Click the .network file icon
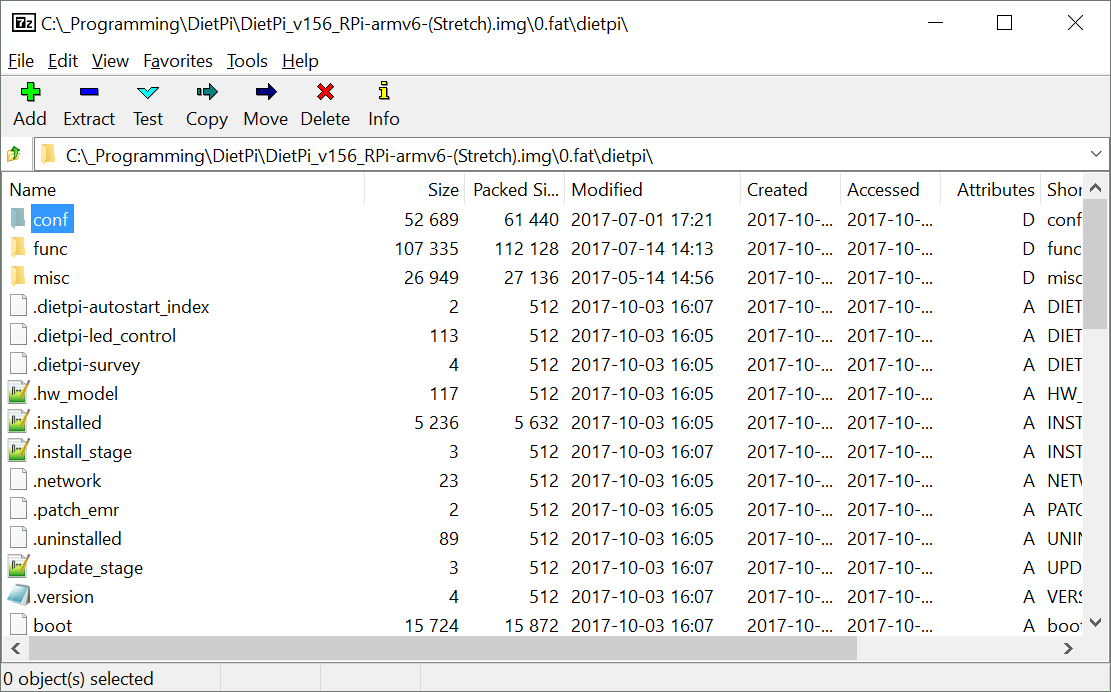Viewport: 1111px width, 692px height. click(x=18, y=480)
